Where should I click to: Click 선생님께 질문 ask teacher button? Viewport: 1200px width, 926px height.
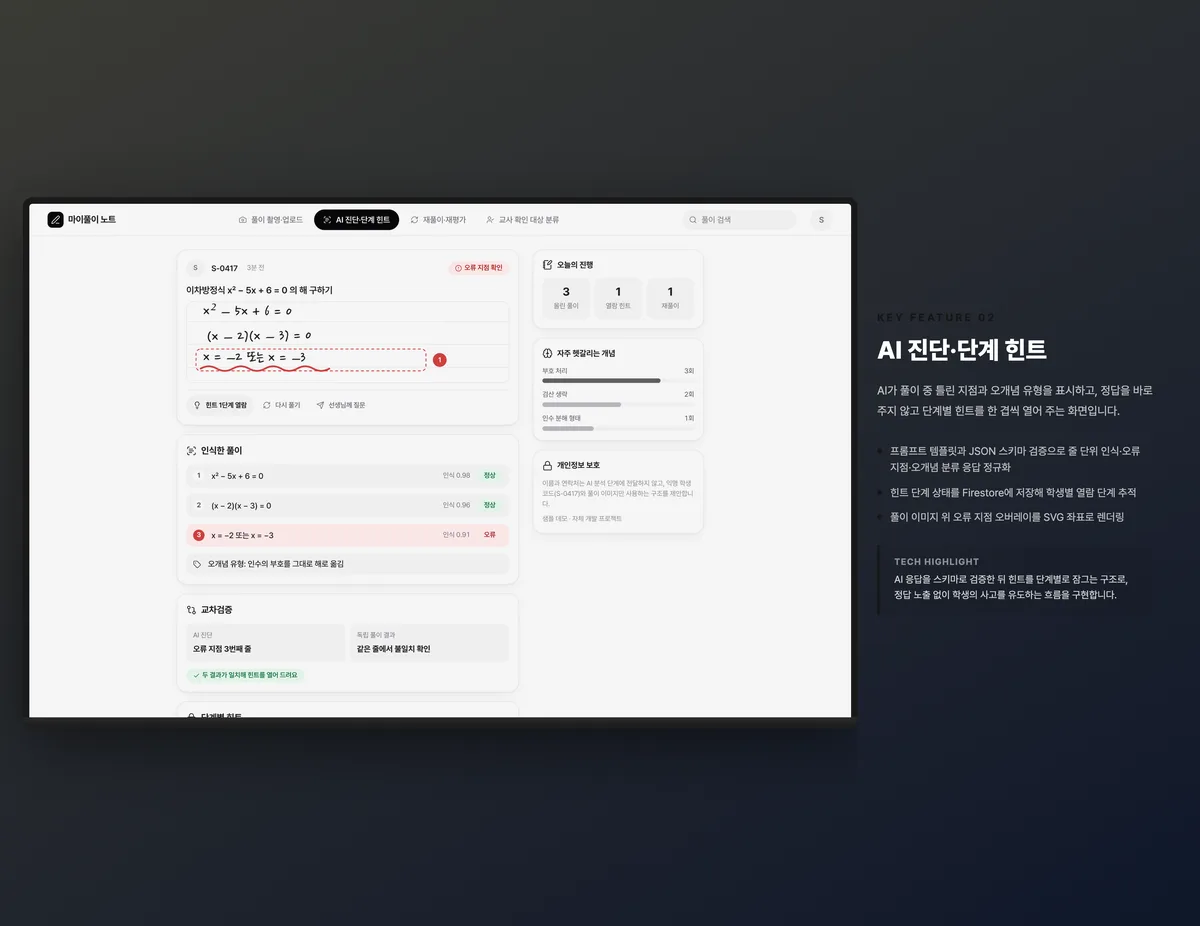(340, 405)
